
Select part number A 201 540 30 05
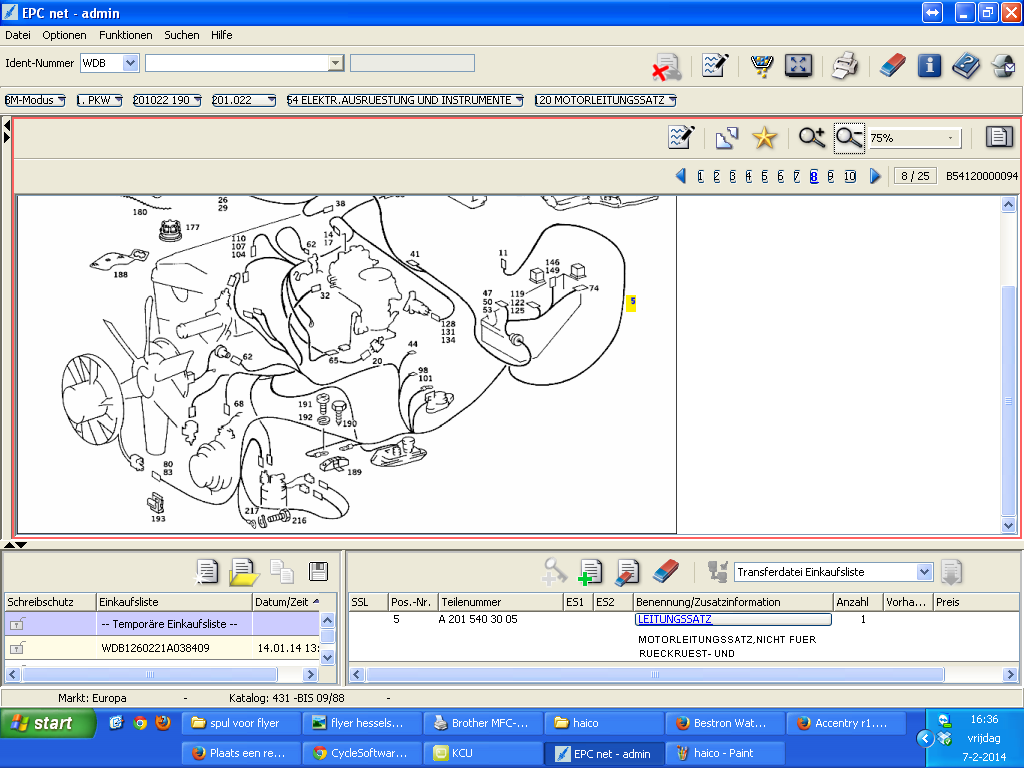pyautogui.click(x=478, y=619)
